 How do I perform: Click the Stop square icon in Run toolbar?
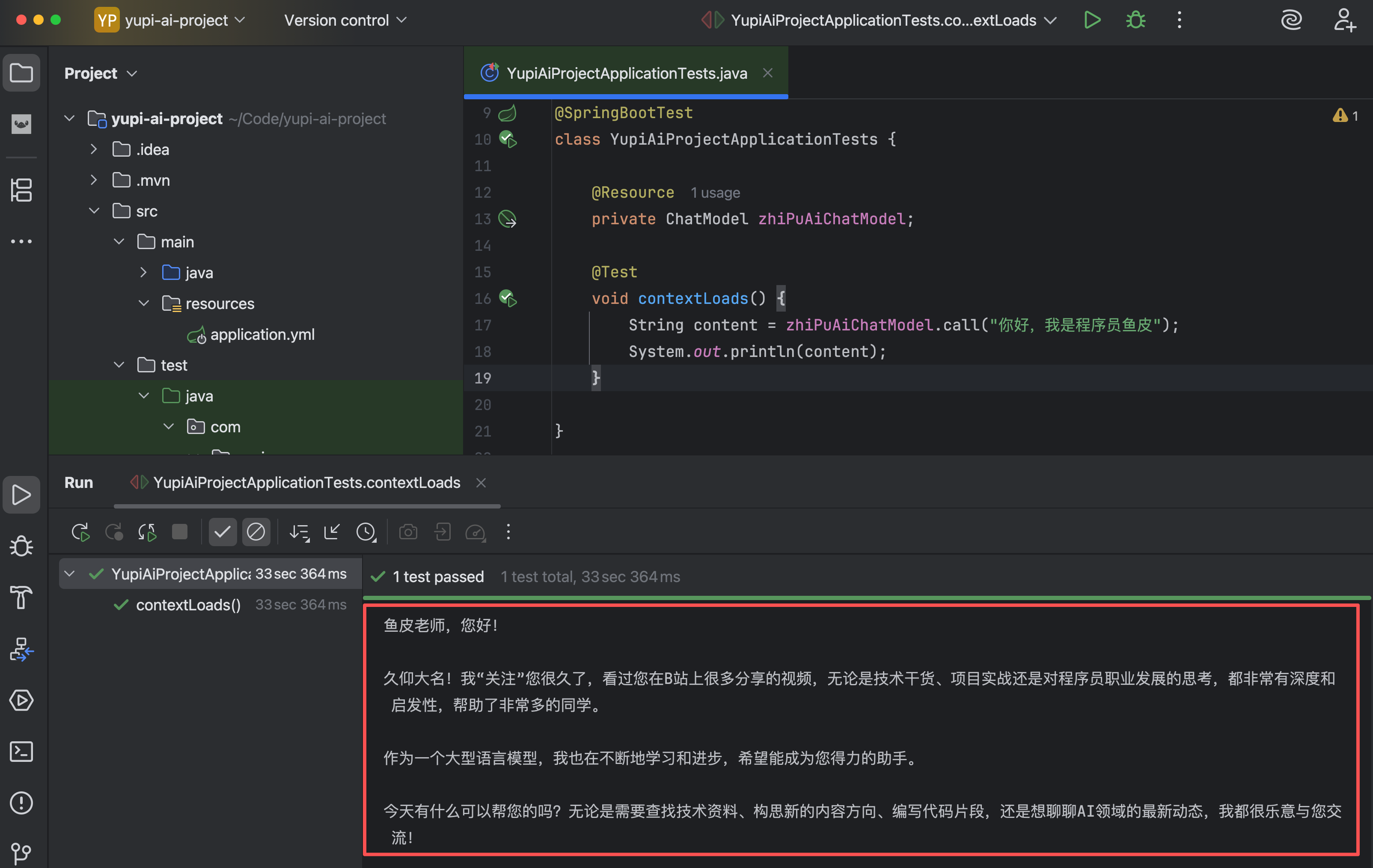pos(180,532)
